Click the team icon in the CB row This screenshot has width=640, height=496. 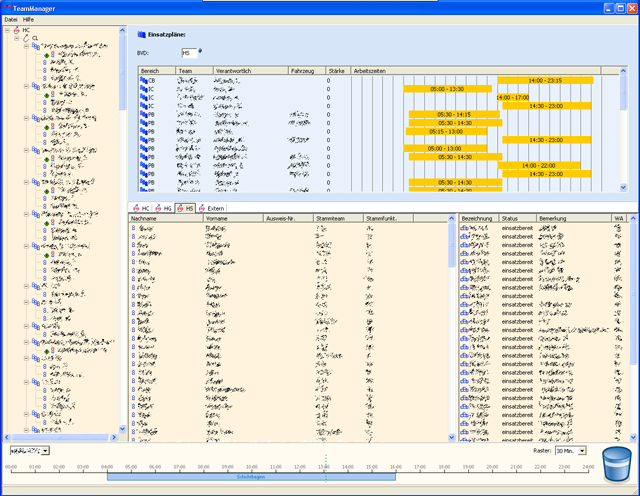point(144,80)
